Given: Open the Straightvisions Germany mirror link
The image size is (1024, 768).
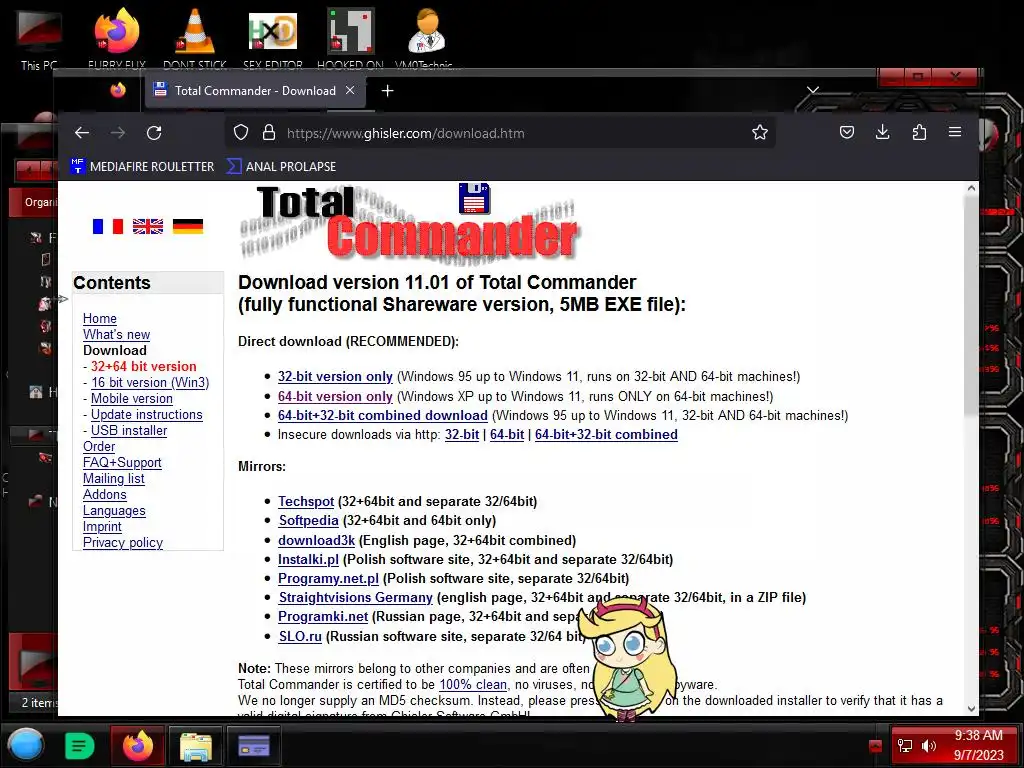Looking at the screenshot, I should point(355,598).
